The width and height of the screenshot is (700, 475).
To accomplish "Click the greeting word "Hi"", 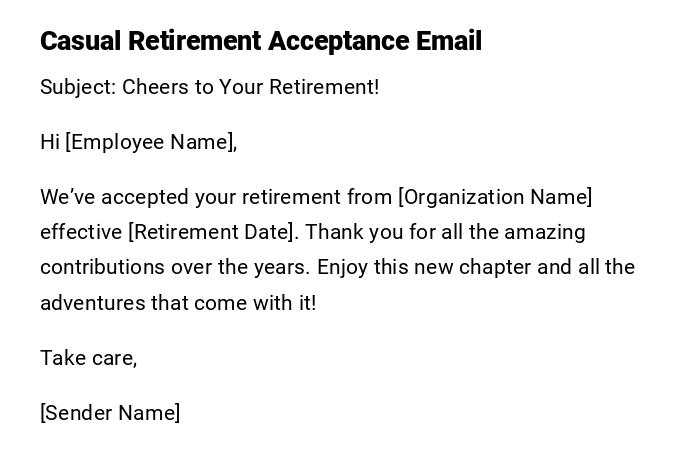I will click(50, 142).
